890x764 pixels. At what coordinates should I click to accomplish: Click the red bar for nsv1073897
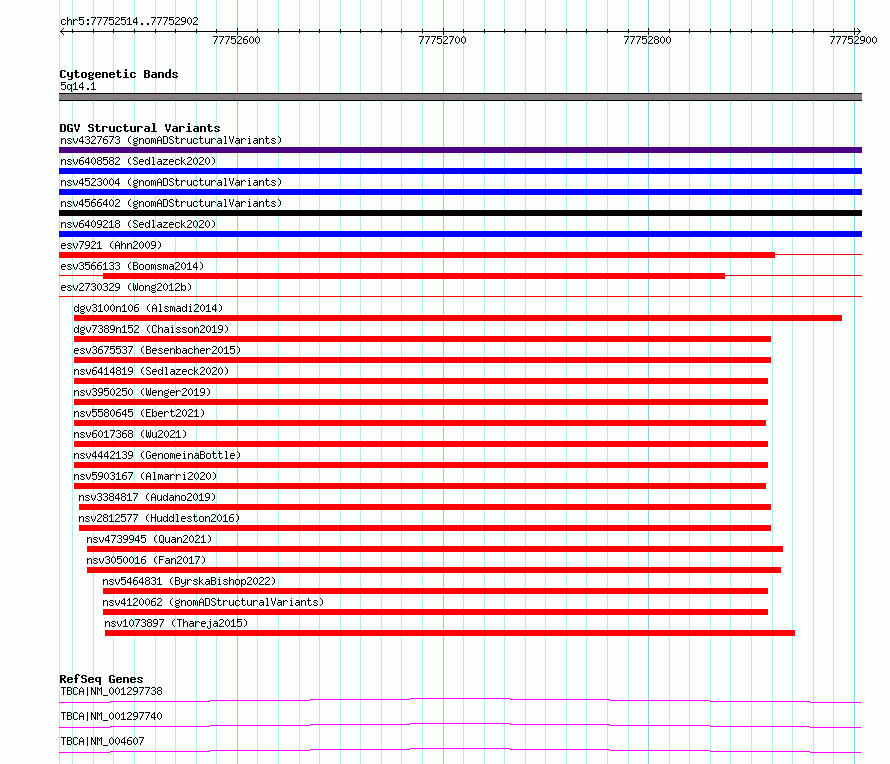(x=450, y=633)
